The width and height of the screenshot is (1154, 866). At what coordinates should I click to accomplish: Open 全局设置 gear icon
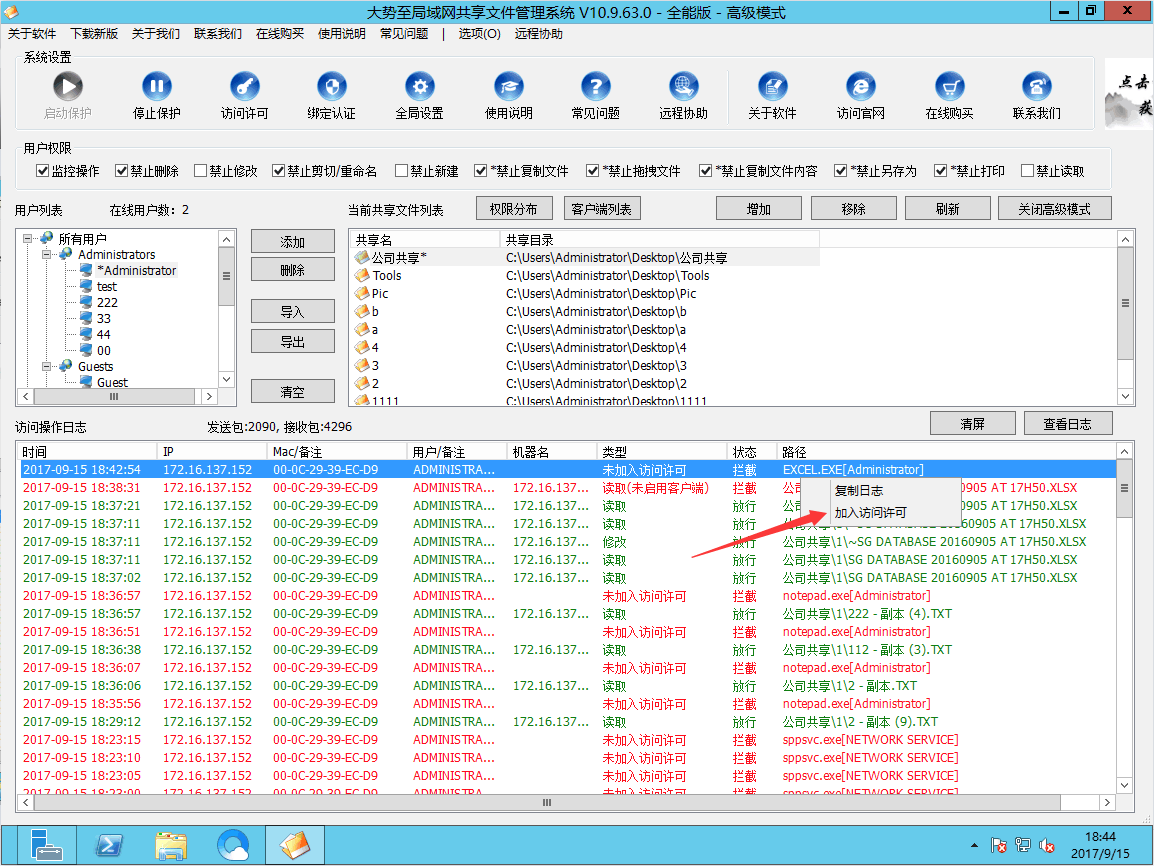[419, 87]
